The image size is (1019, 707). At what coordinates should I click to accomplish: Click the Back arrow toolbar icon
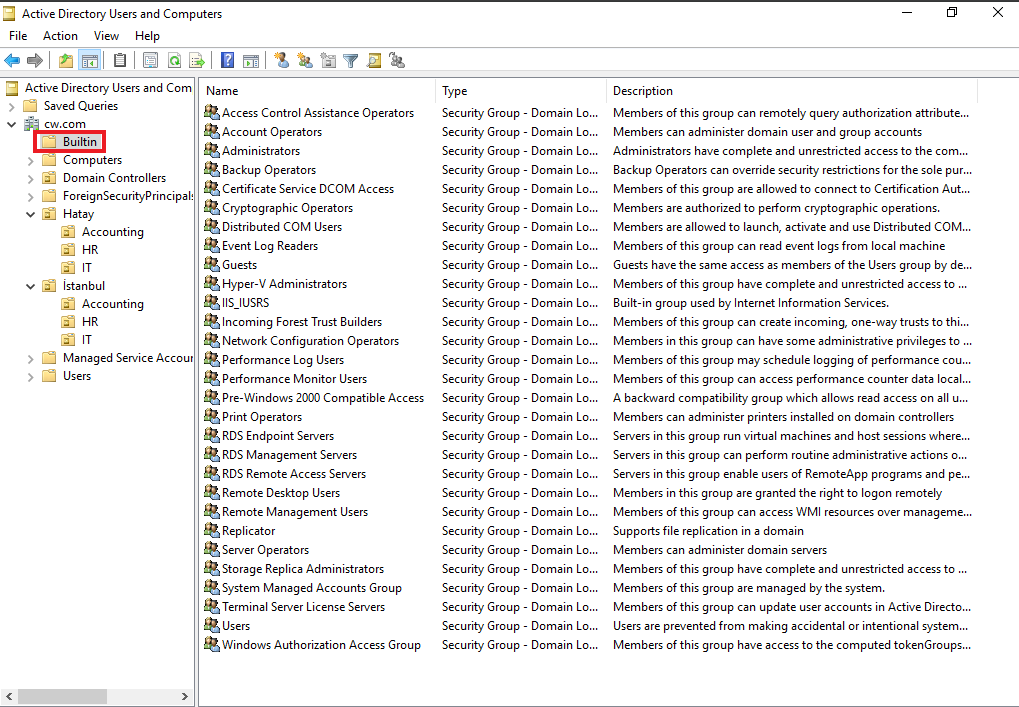pos(12,61)
